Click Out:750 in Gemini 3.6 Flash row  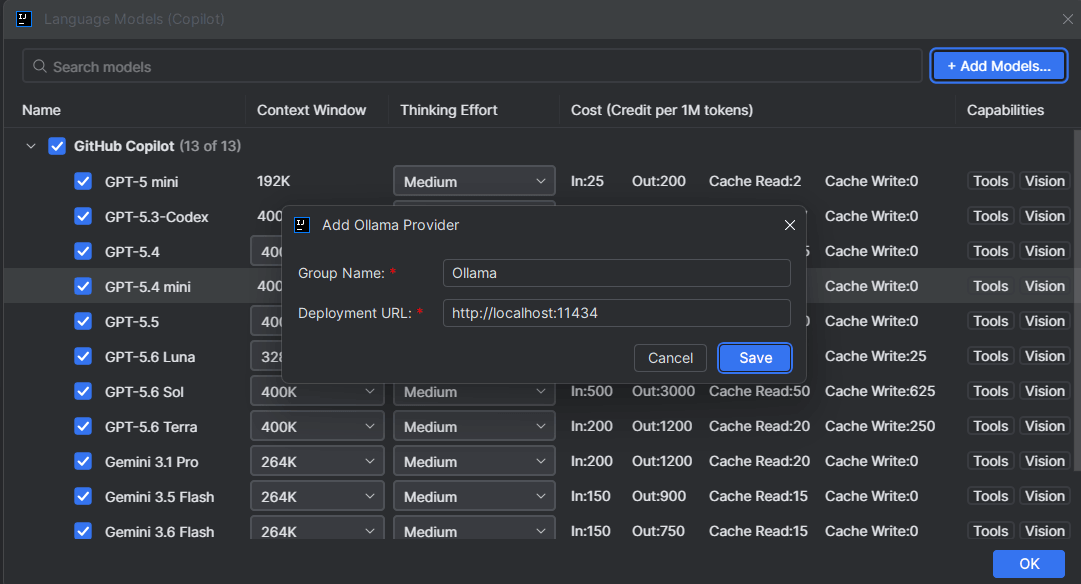click(658, 532)
